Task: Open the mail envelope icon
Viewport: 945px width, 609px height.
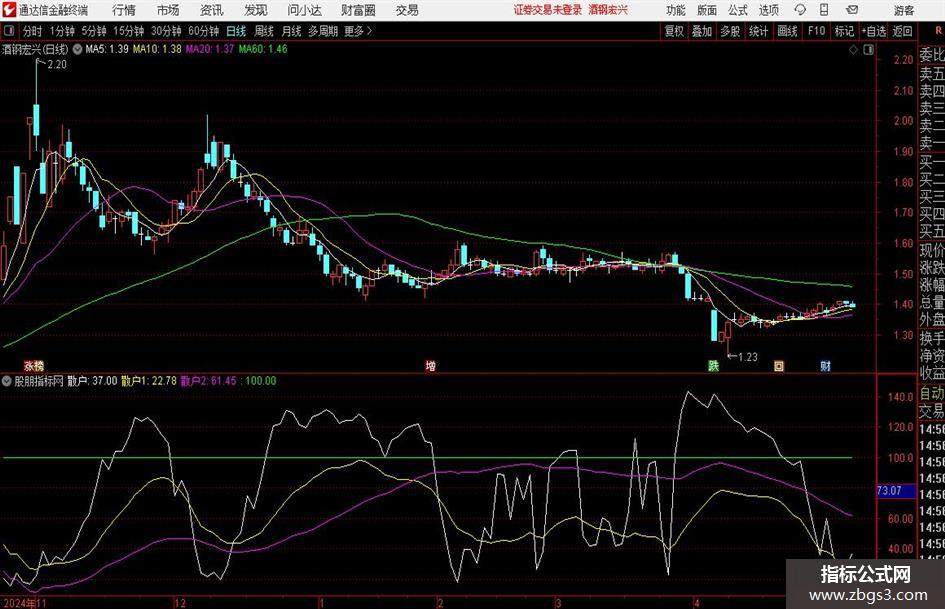Action: 852,10
